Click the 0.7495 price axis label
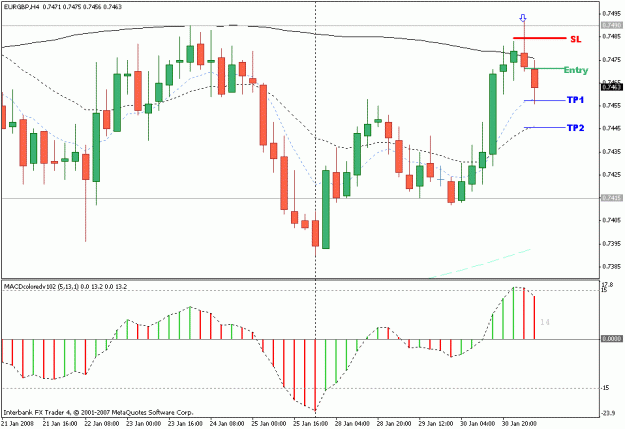625x429 pixels. [611, 14]
